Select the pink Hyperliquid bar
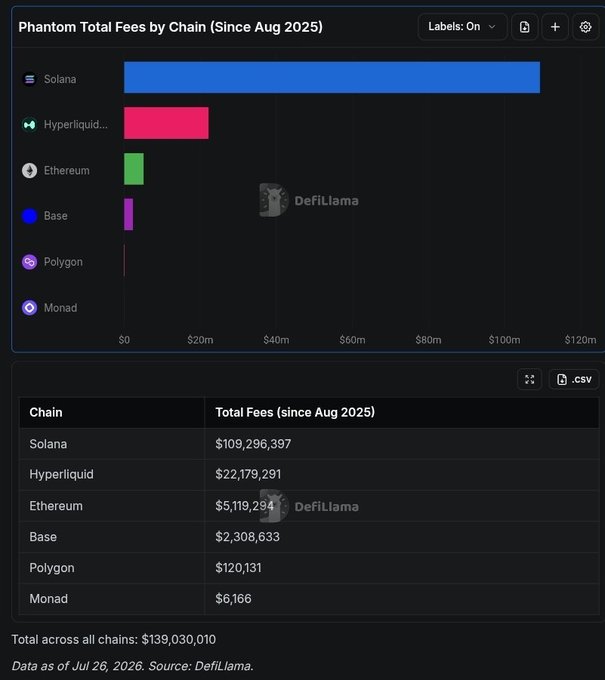 (166, 123)
